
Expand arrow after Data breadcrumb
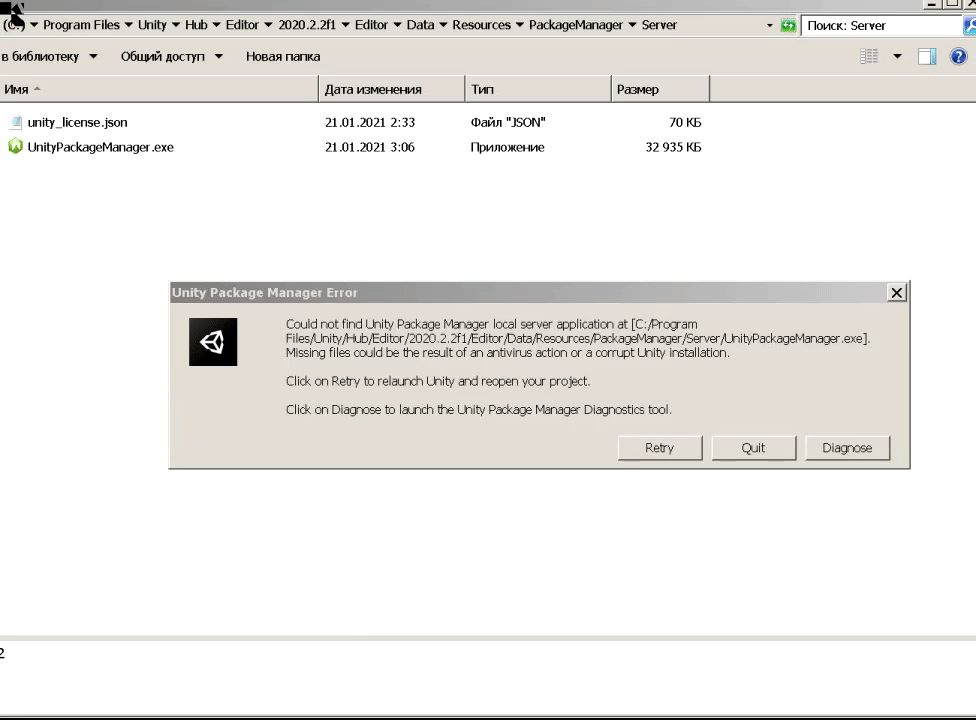(443, 25)
